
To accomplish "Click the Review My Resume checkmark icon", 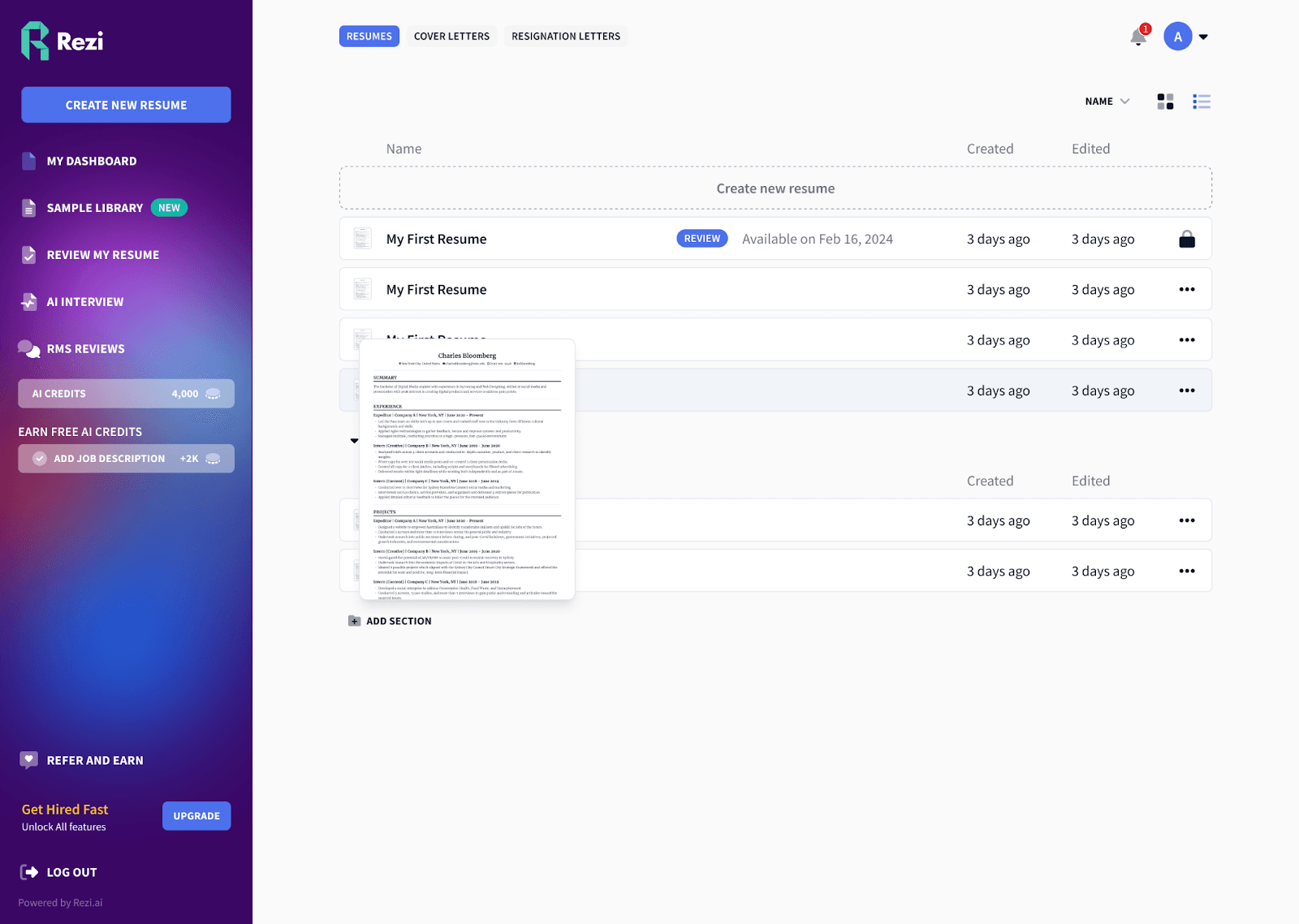I will [x=29, y=255].
